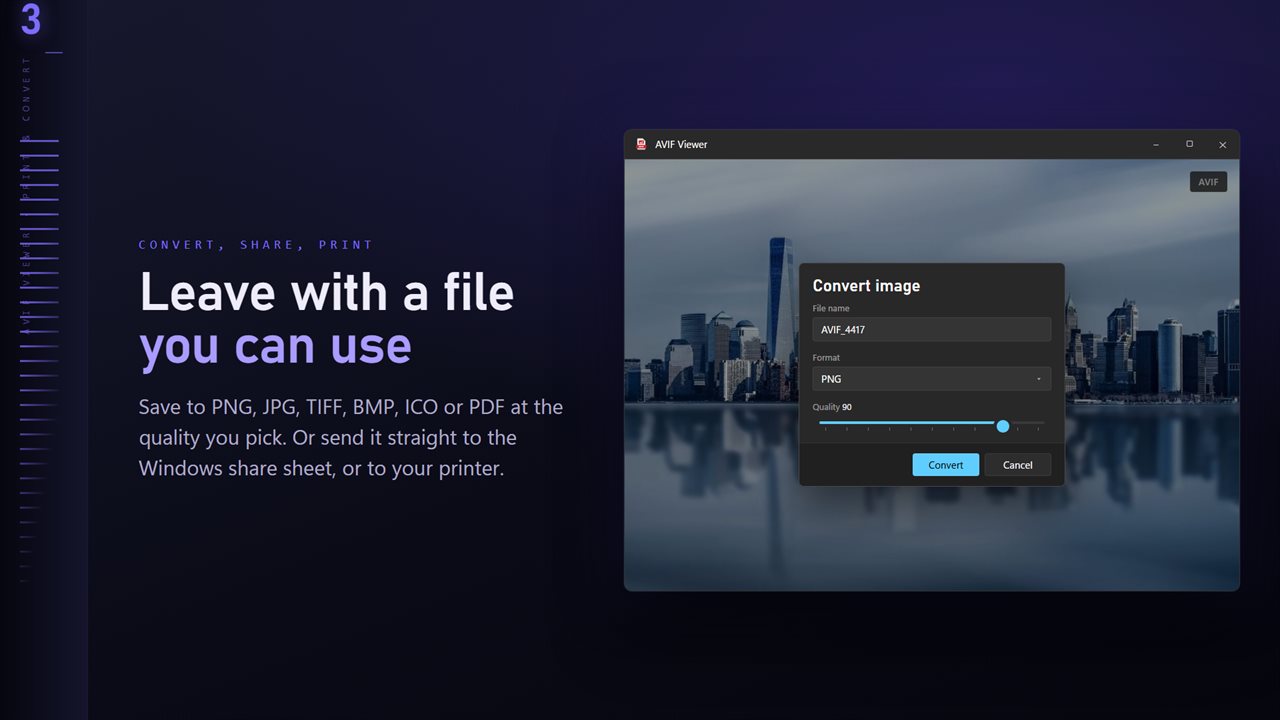Click the 'you can use' purple headline
The height and width of the screenshot is (720, 1280).
point(275,345)
